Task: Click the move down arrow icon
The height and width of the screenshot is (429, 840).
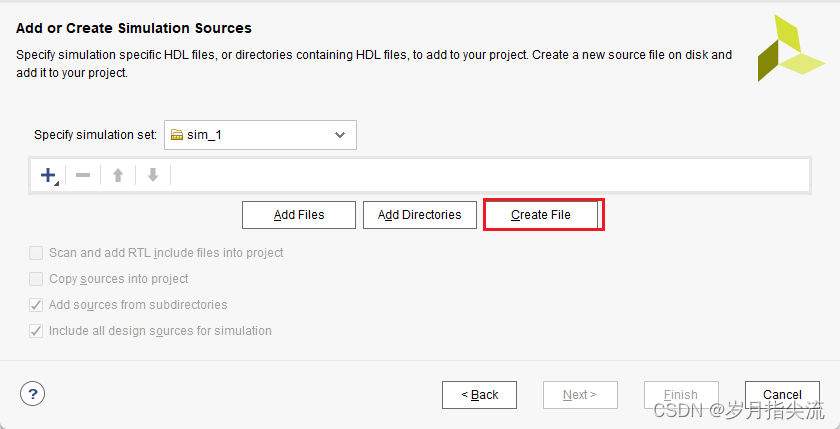Action: 153,175
